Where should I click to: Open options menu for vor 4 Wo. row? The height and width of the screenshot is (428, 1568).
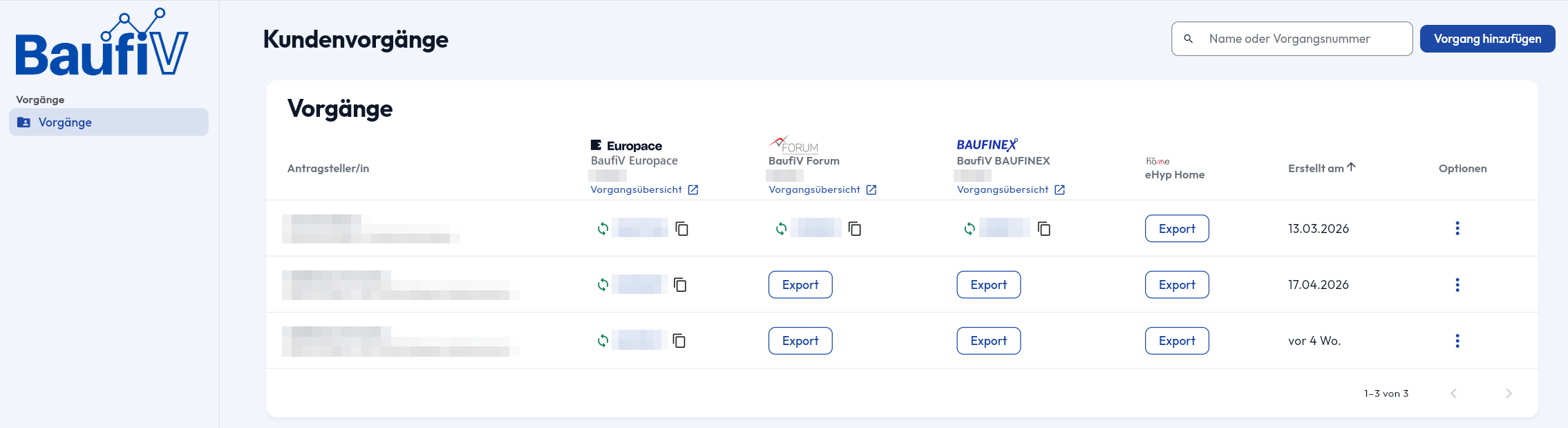point(1457,340)
